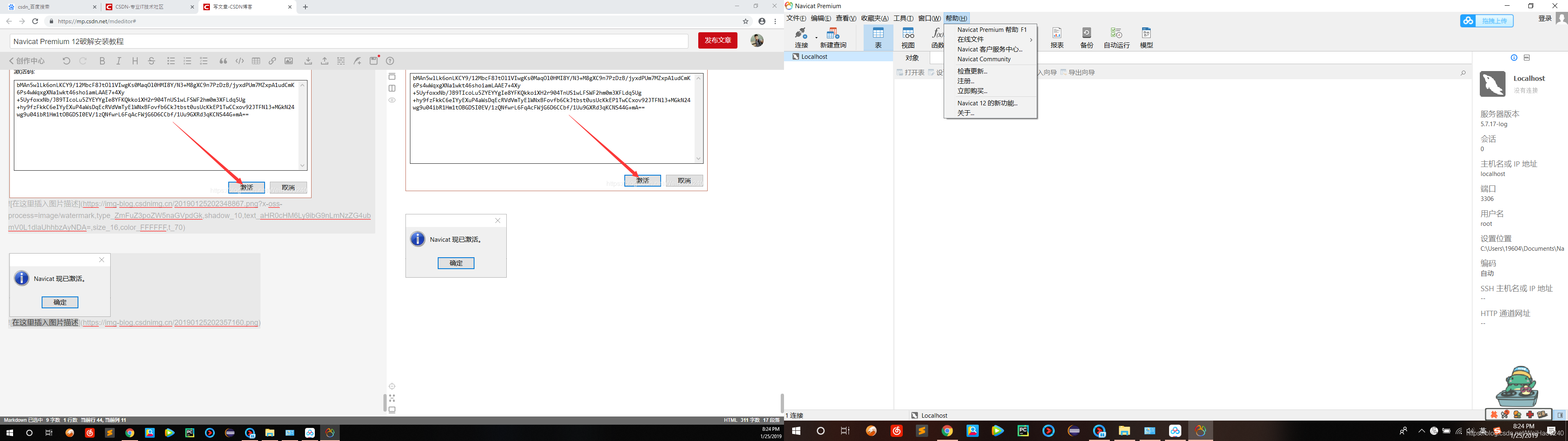Undo the last edit in CSDN editor

pyautogui.click(x=66, y=61)
